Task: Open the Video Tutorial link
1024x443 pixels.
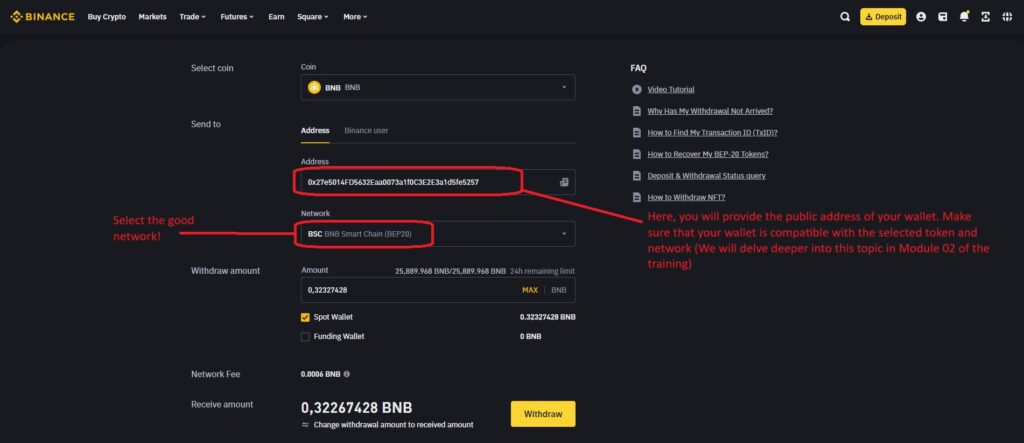Action: click(671, 90)
